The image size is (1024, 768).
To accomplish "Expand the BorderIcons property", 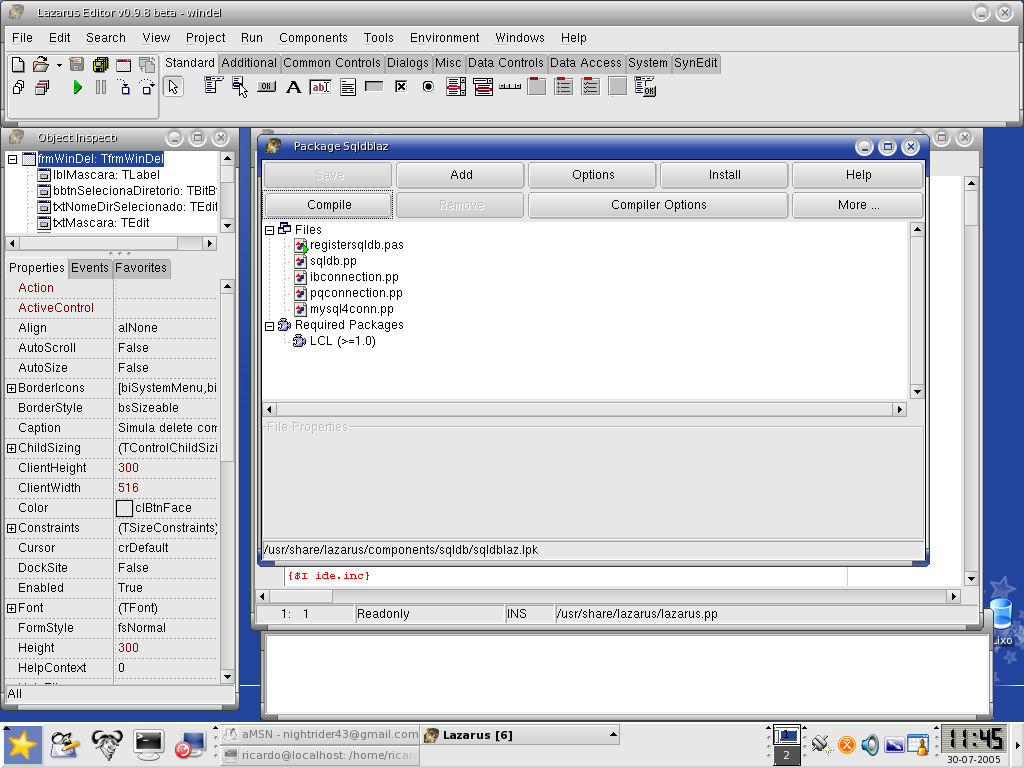I will point(11,388).
